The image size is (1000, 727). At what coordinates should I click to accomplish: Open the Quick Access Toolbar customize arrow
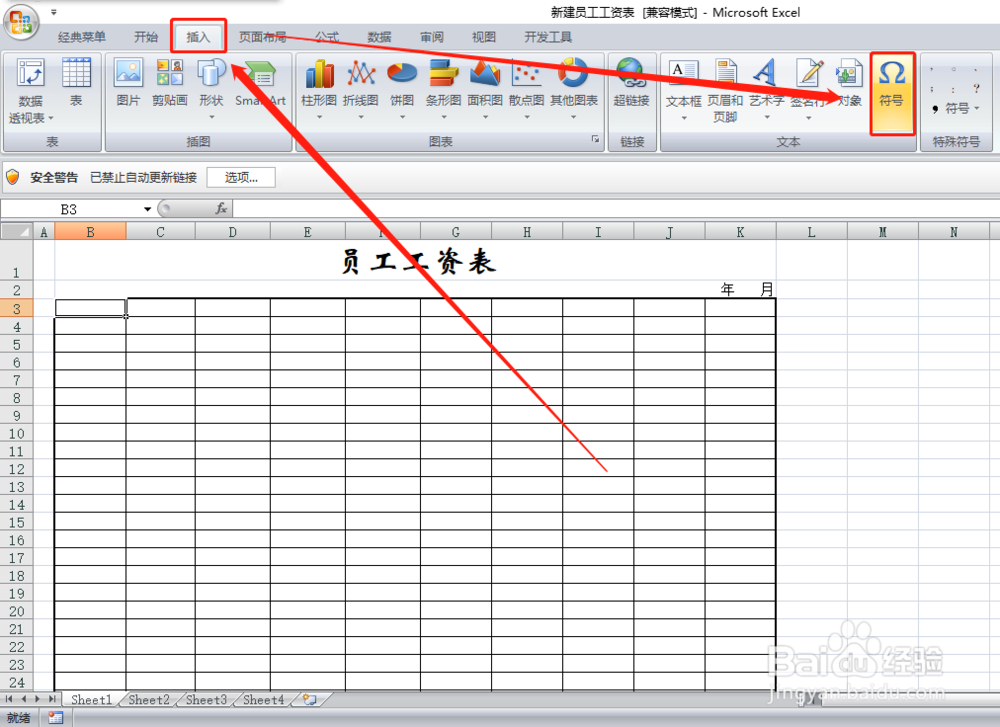click(54, 12)
